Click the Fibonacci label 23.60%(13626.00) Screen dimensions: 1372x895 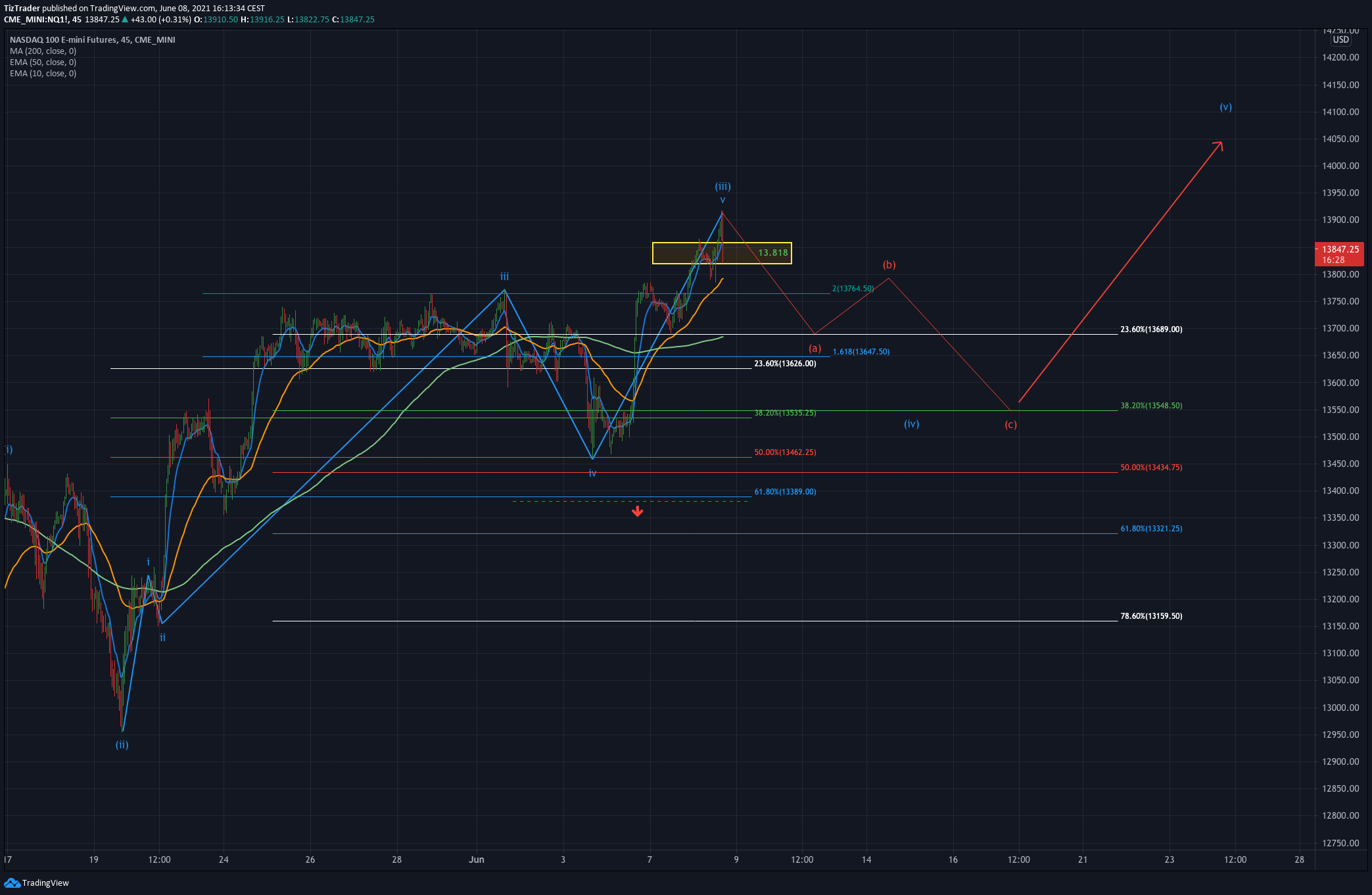785,364
